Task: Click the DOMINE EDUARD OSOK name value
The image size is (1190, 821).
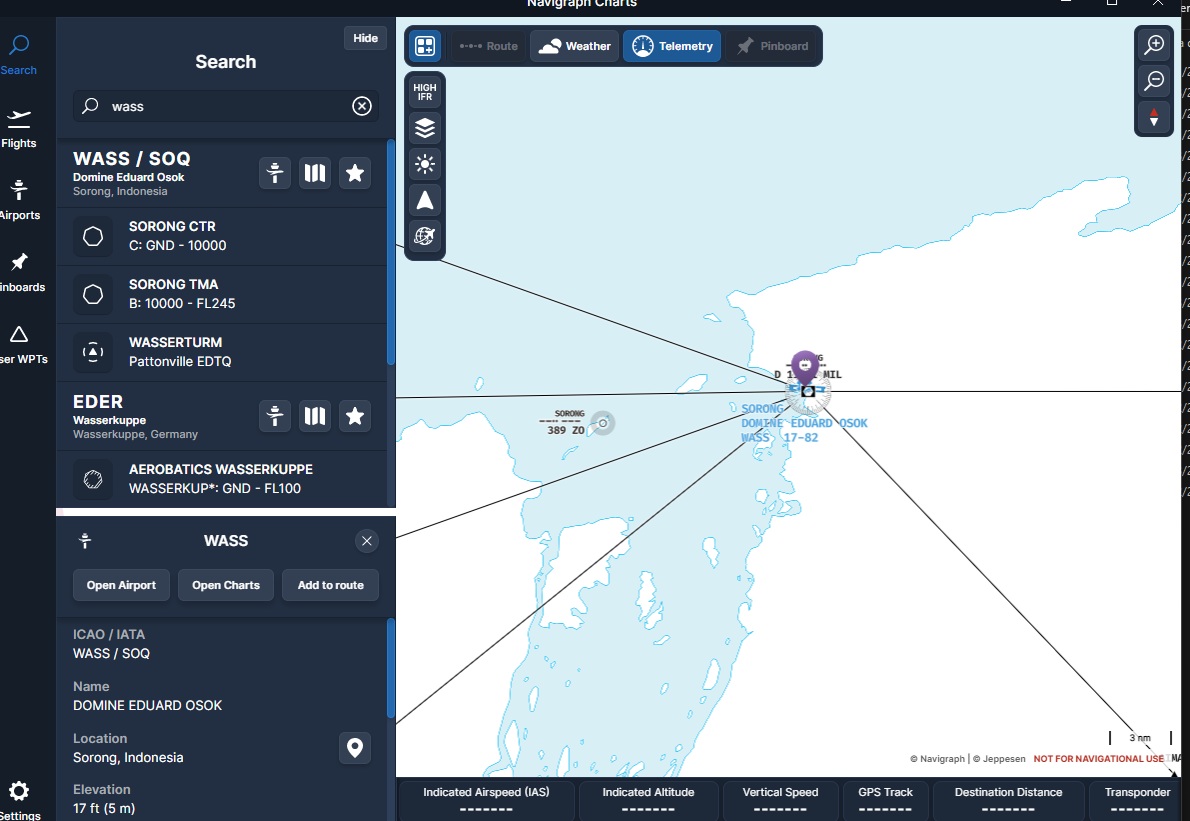Action: pos(147,705)
